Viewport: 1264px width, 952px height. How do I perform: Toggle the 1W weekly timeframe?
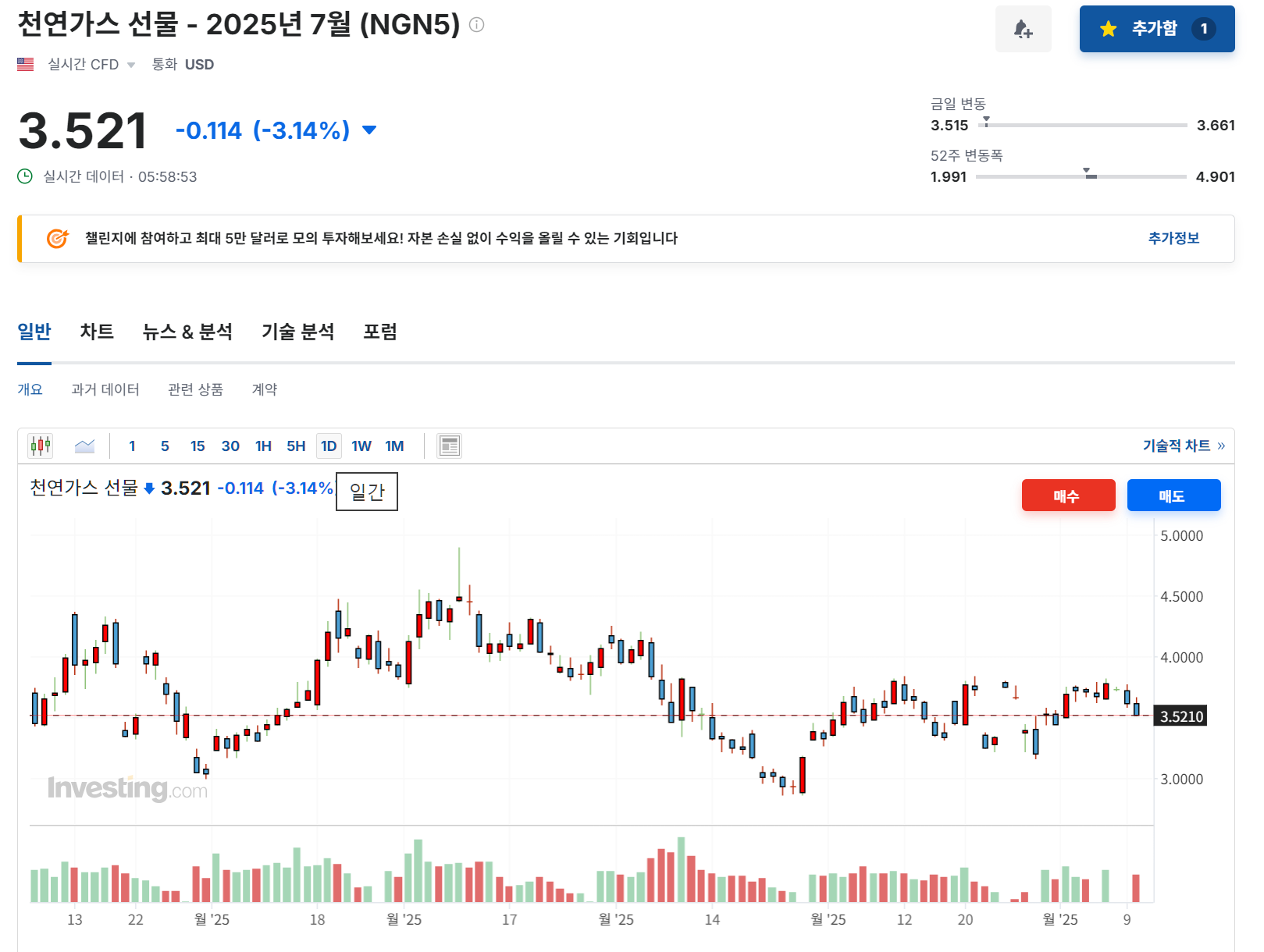click(x=361, y=446)
